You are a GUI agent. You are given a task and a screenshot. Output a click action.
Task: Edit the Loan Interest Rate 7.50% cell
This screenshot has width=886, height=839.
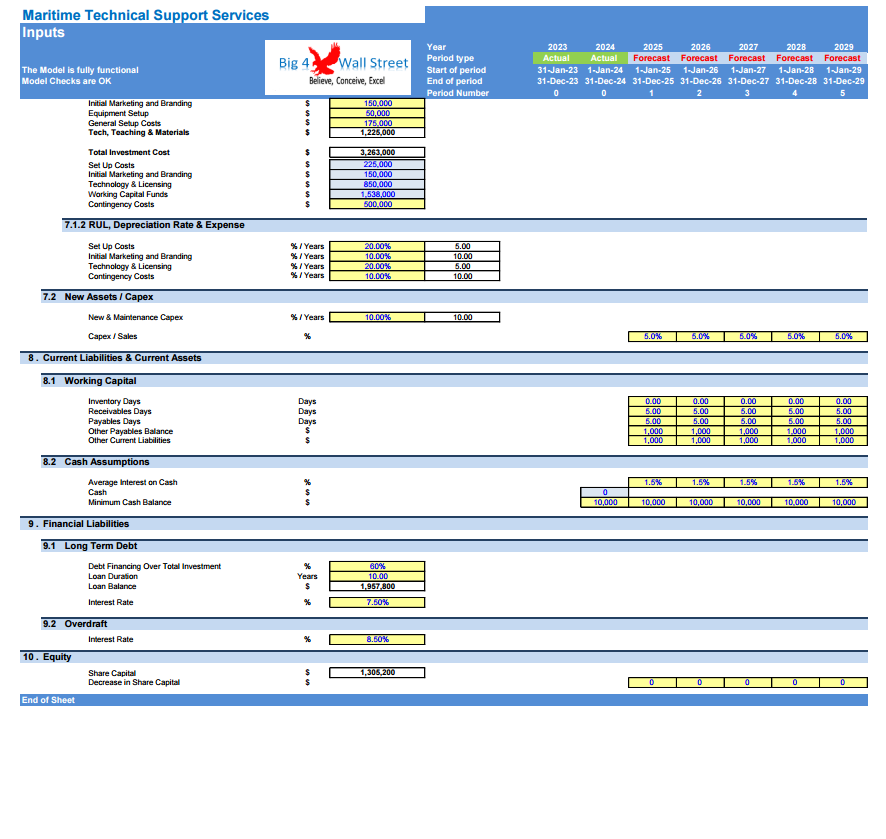[377, 602]
